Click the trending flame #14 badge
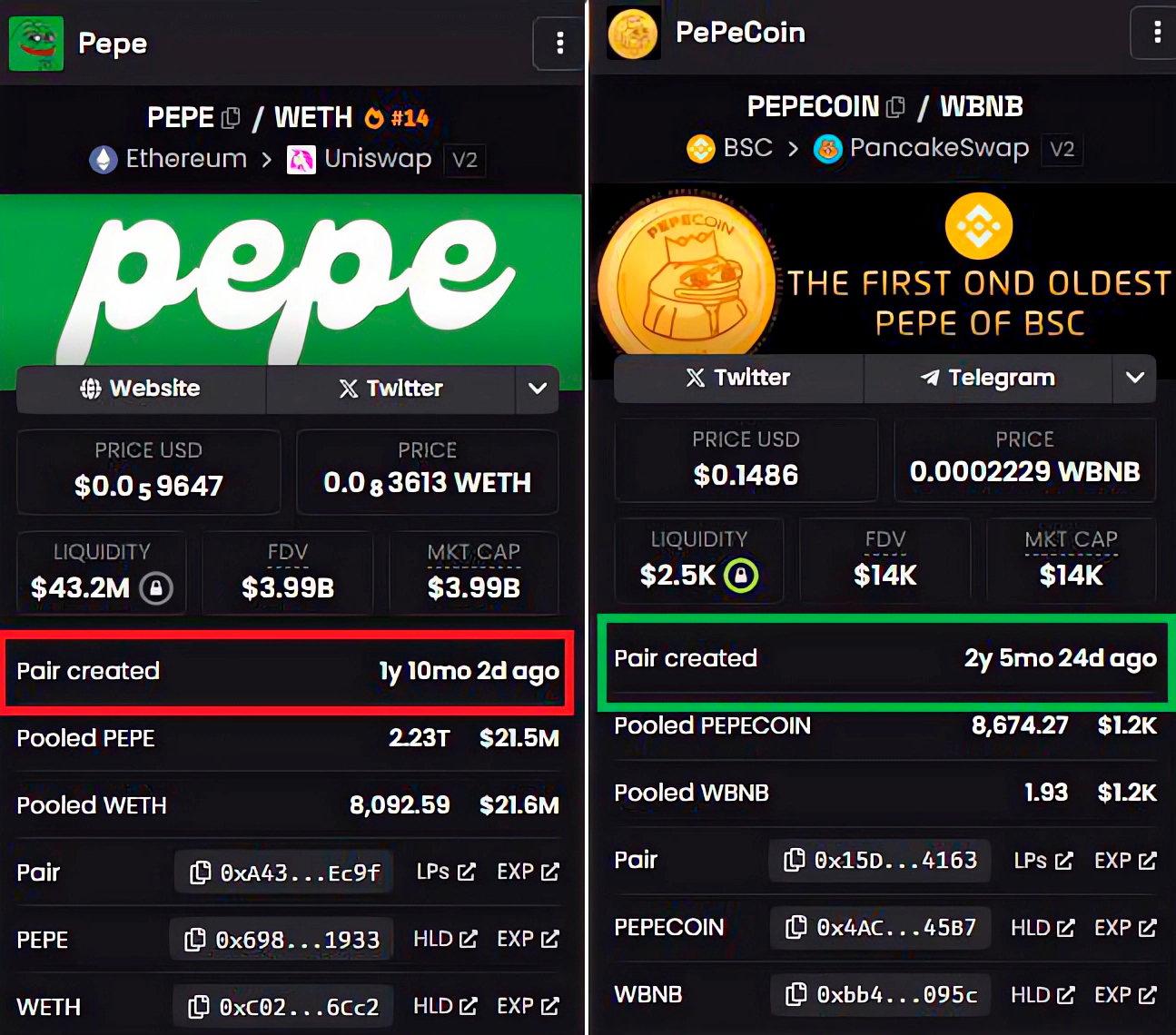 [x=397, y=118]
